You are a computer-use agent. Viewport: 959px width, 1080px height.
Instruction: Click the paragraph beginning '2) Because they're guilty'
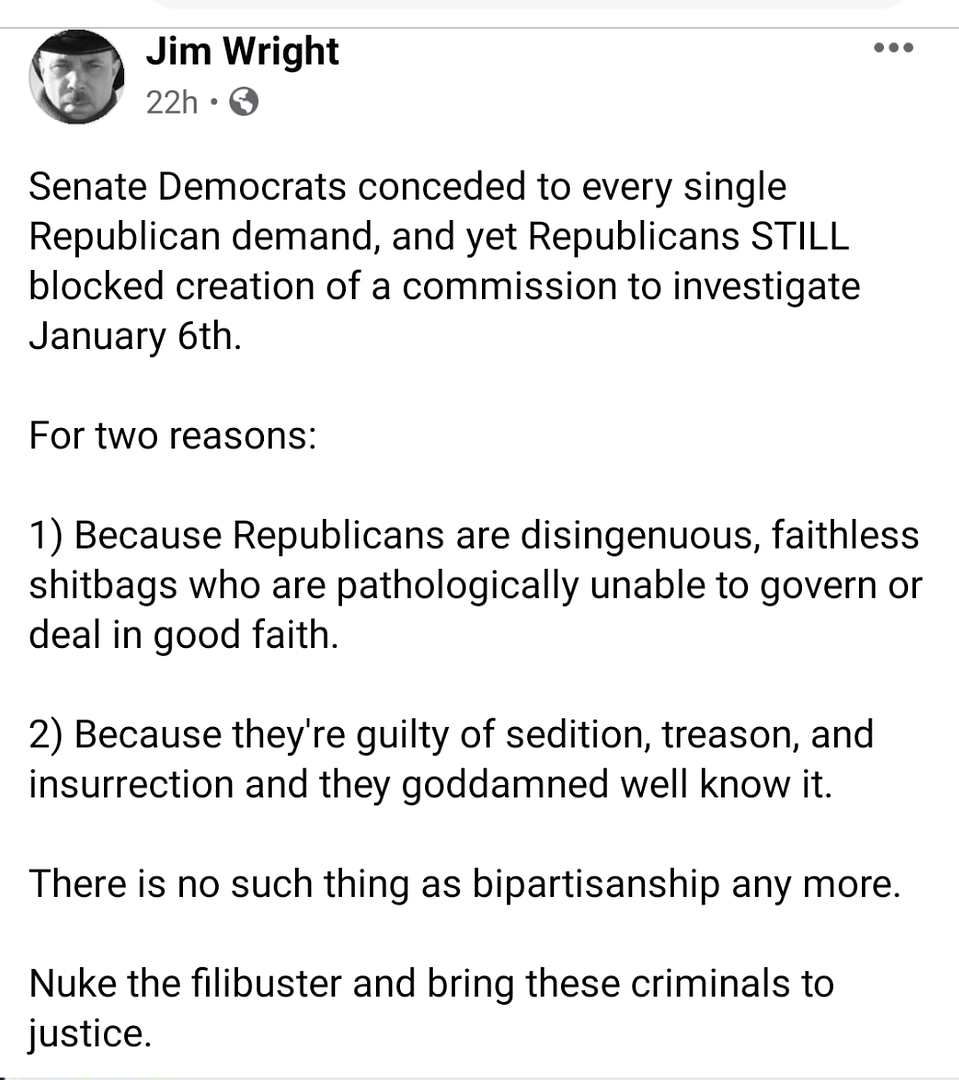coord(451,759)
